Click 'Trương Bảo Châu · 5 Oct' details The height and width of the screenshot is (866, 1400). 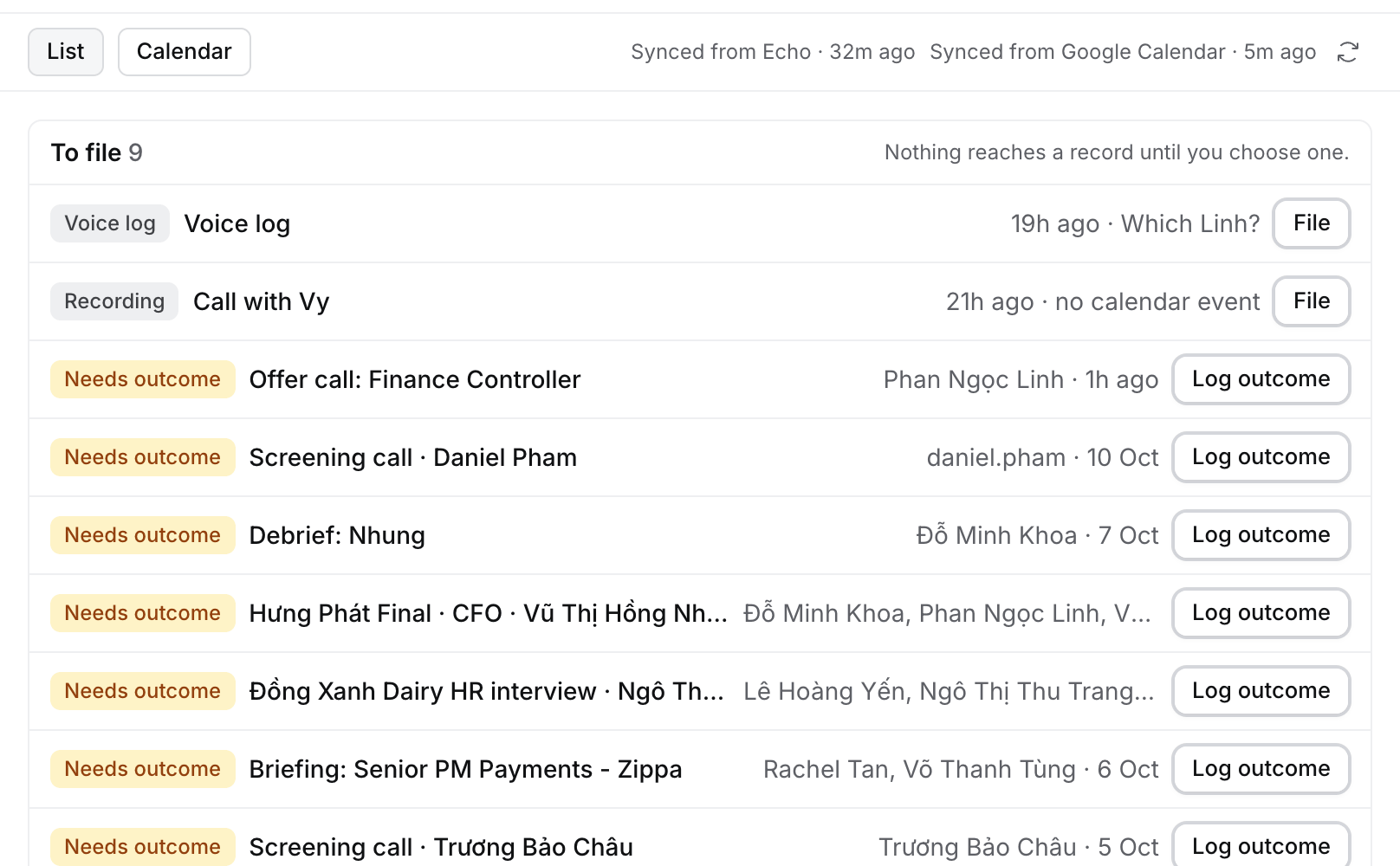pos(1019,847)
